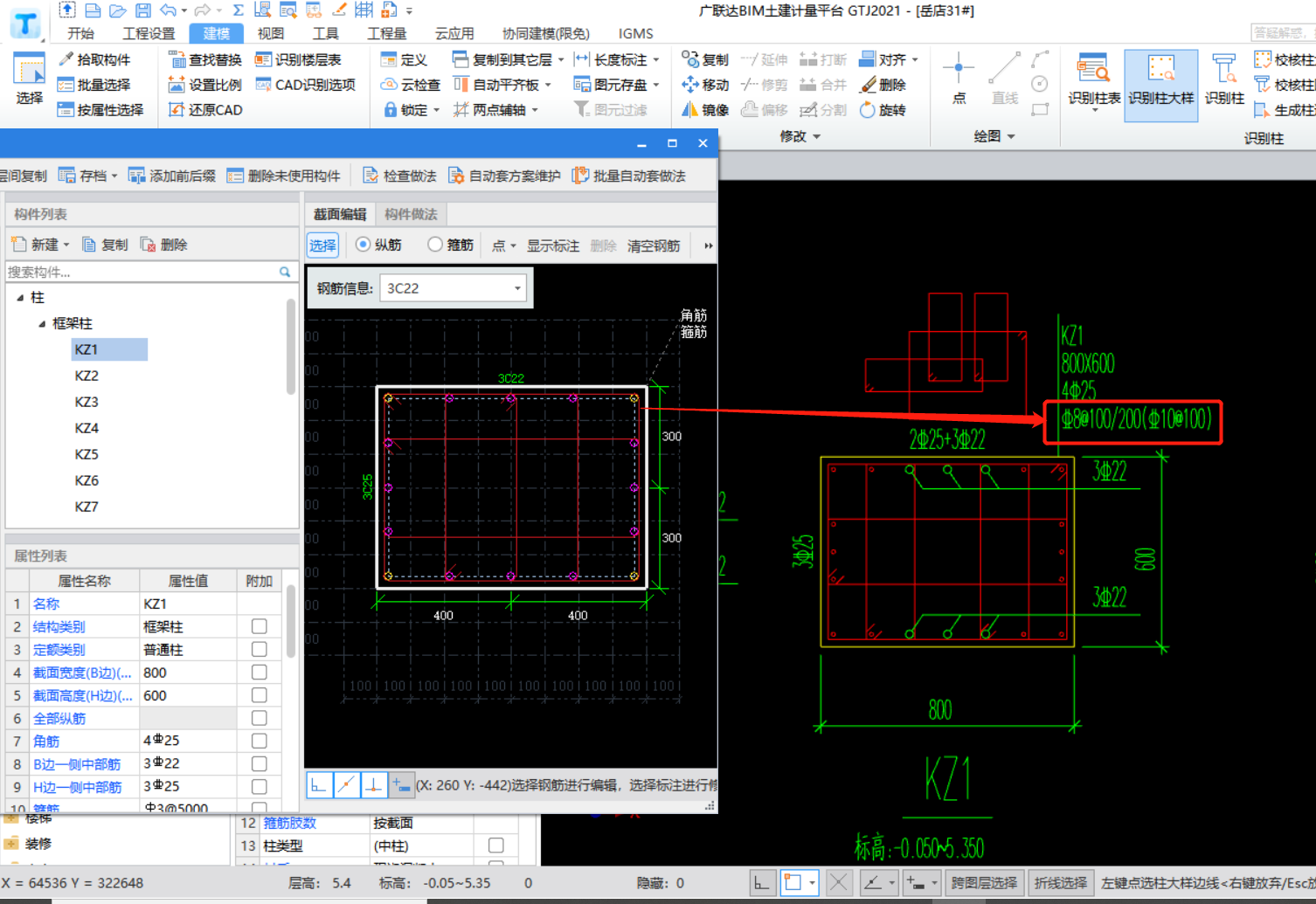Open the 钢筋信息 3C22 dropdown

coord(517,288)
